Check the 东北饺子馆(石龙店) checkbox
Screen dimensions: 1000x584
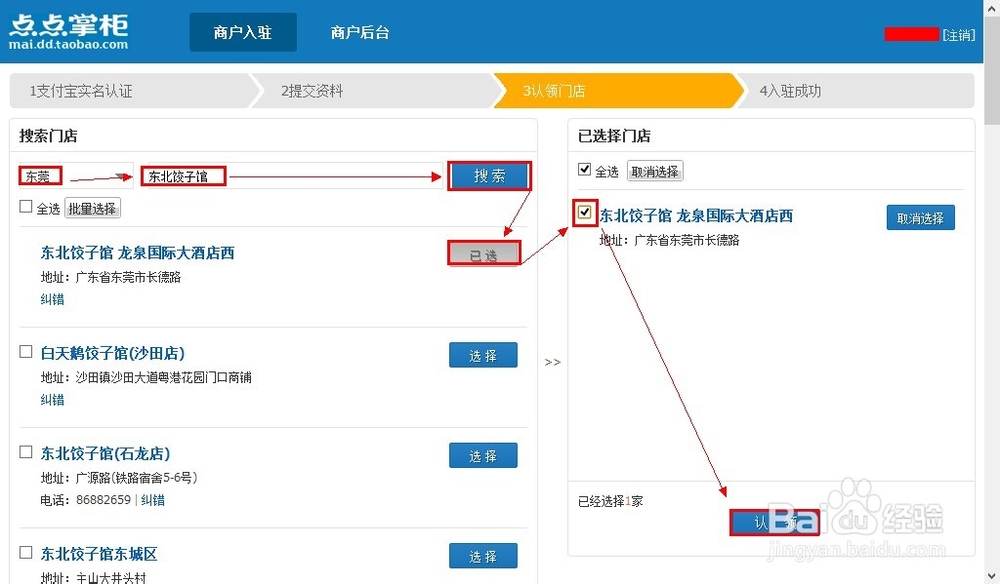(25, 452)
